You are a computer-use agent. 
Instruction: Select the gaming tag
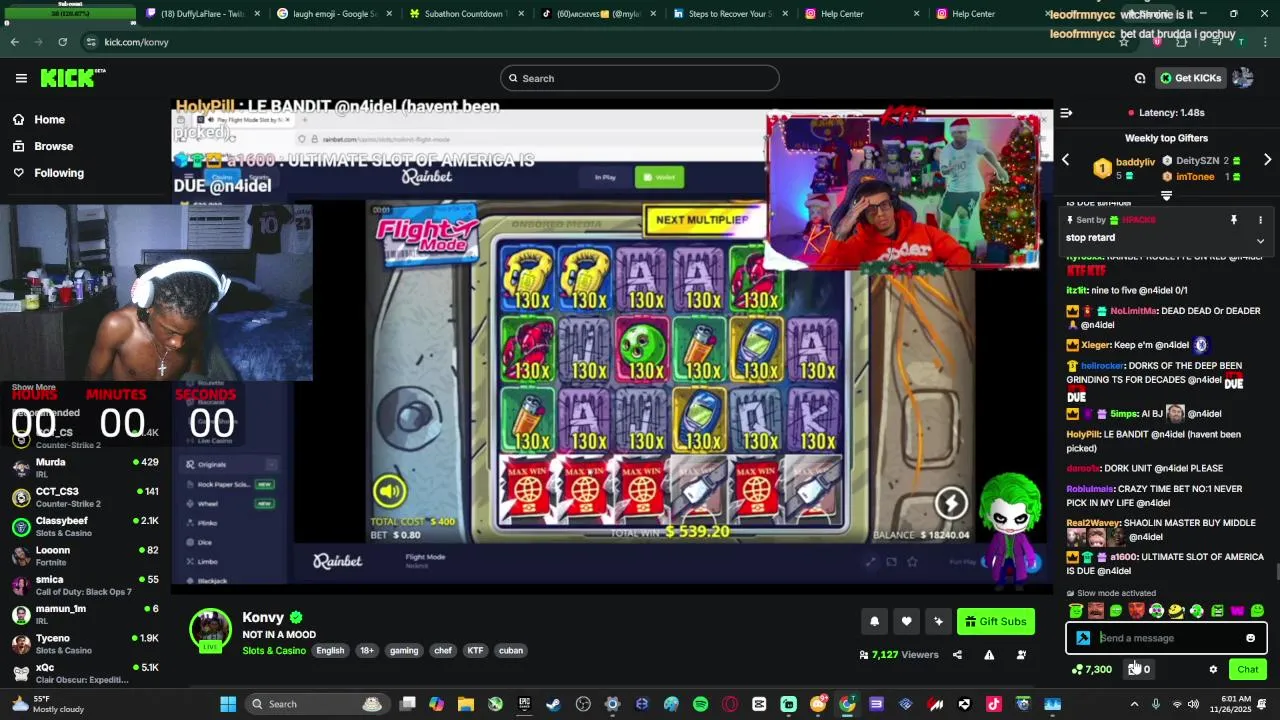pos(404,651)
